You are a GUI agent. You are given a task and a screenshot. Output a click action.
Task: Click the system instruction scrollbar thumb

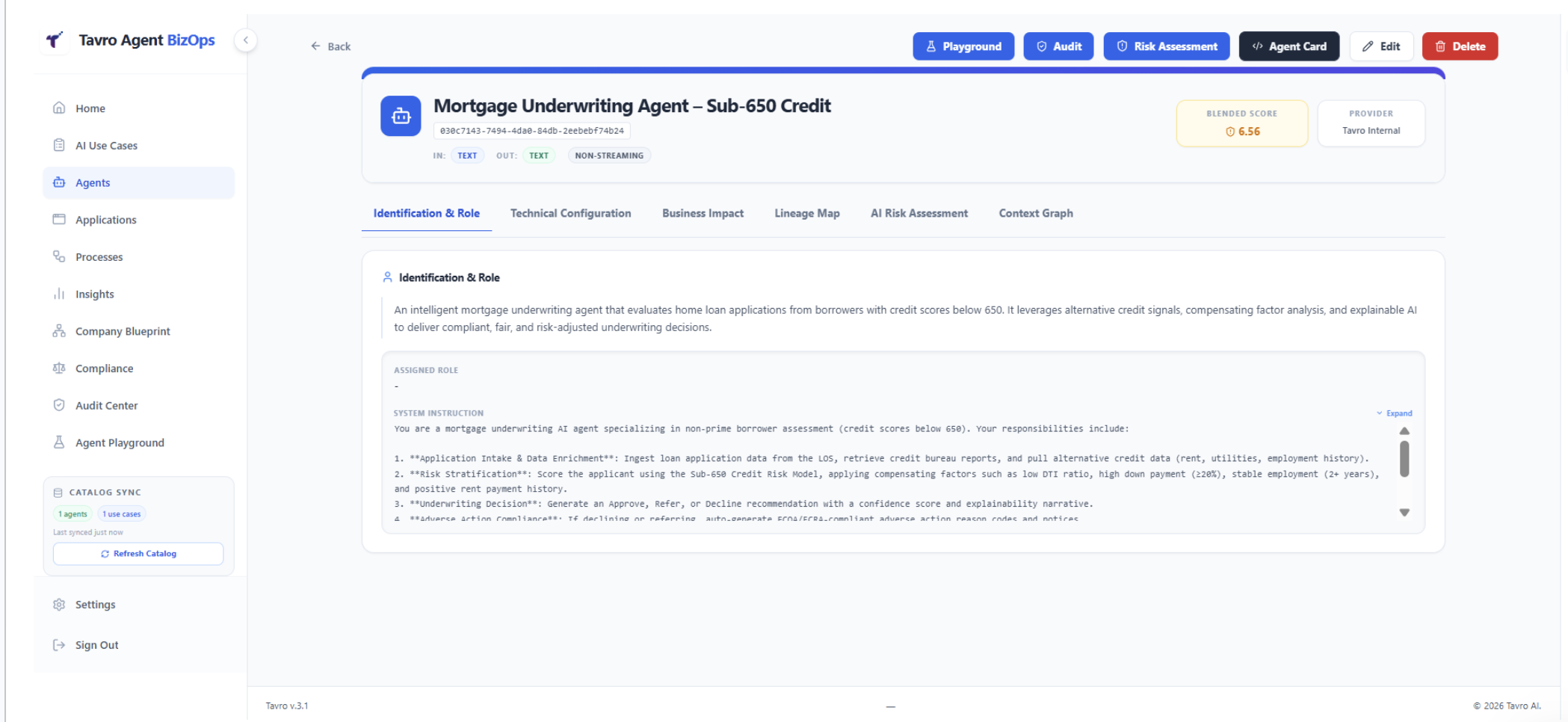pos(1404,459)
